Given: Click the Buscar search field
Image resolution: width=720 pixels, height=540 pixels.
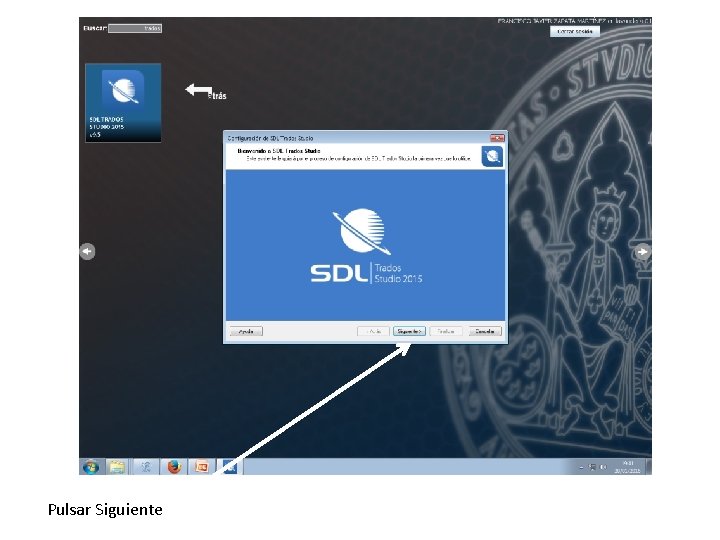Looking at the screenshot, I should click(135, 28).
